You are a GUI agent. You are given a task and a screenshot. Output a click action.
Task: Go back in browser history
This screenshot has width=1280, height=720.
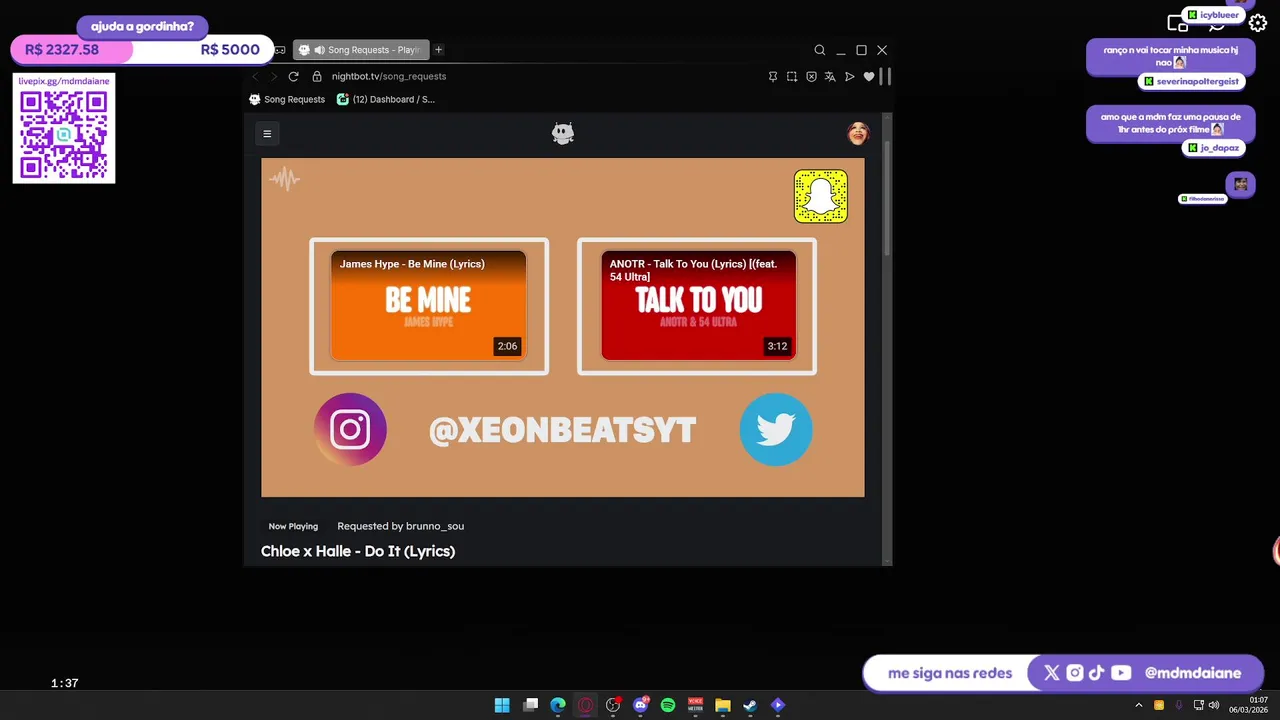pos(255,76)
